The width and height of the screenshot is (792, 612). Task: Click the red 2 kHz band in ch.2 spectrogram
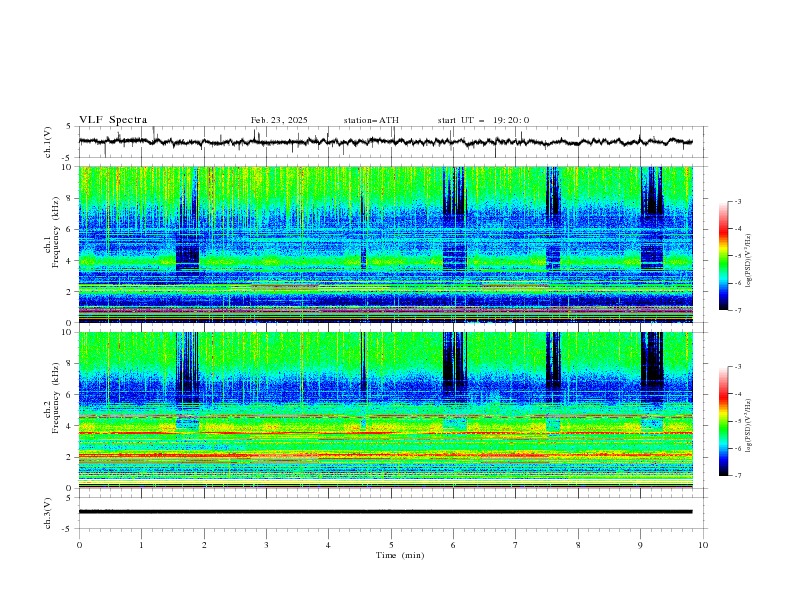(385, 455)
